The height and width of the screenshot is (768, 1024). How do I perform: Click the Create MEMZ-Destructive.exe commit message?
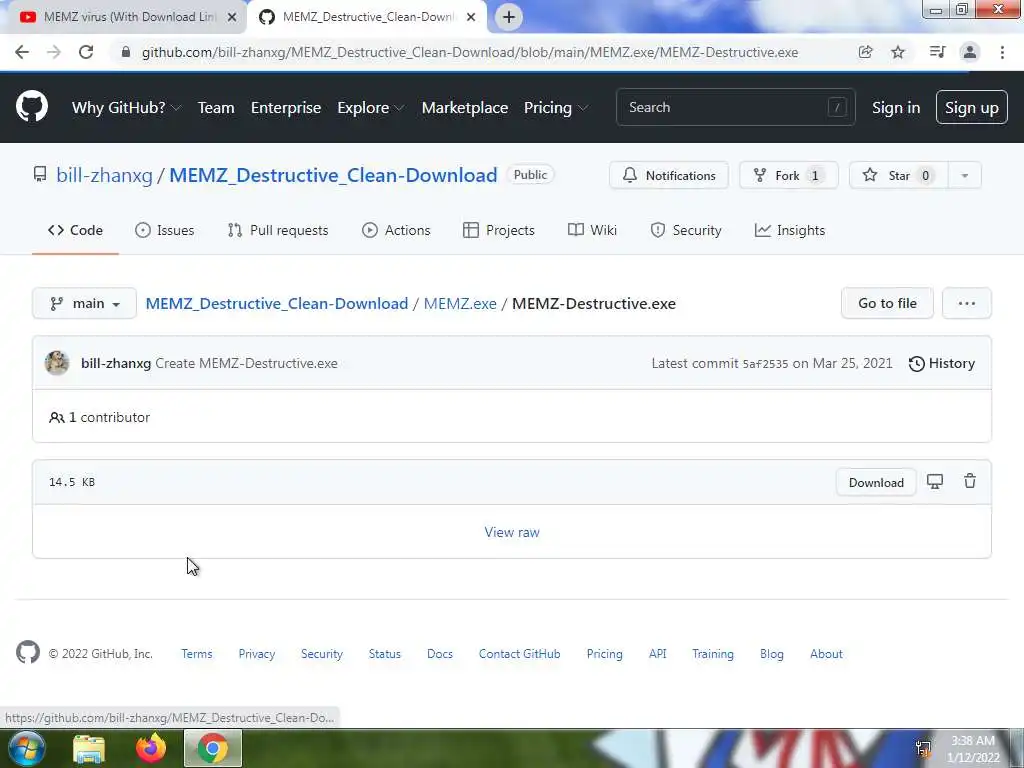pyautogui.click(x=246, y=363)
